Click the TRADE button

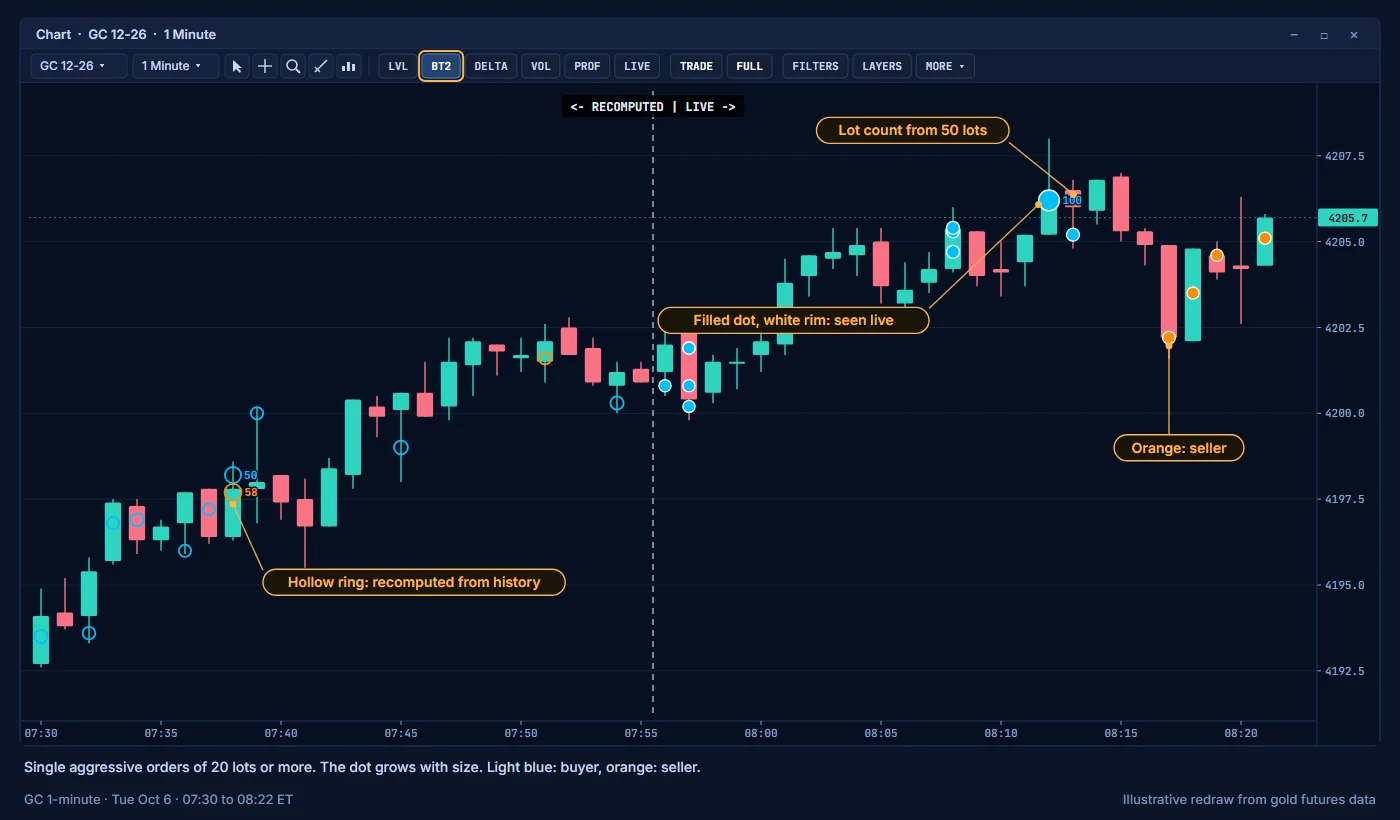696,66
